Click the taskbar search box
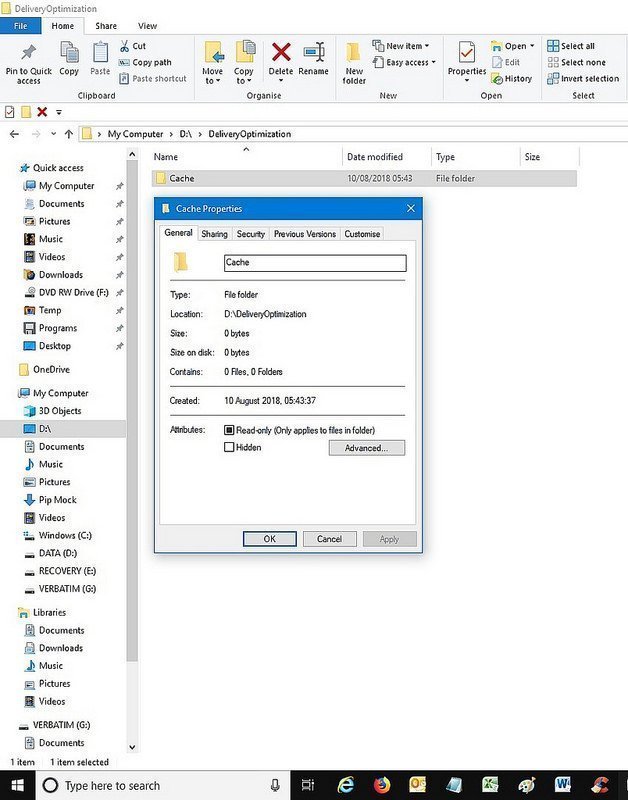Viewport: 628px width, 800px height. point(163,785)
